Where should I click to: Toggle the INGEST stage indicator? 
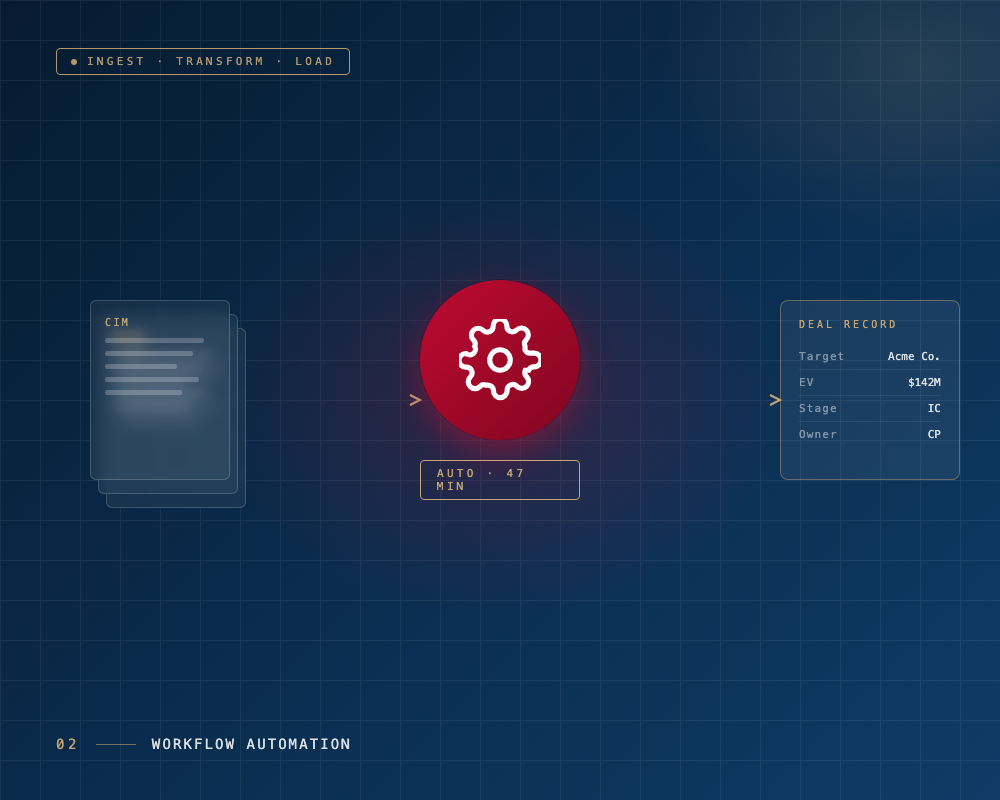pyautogui.click(x=116, y=61)
